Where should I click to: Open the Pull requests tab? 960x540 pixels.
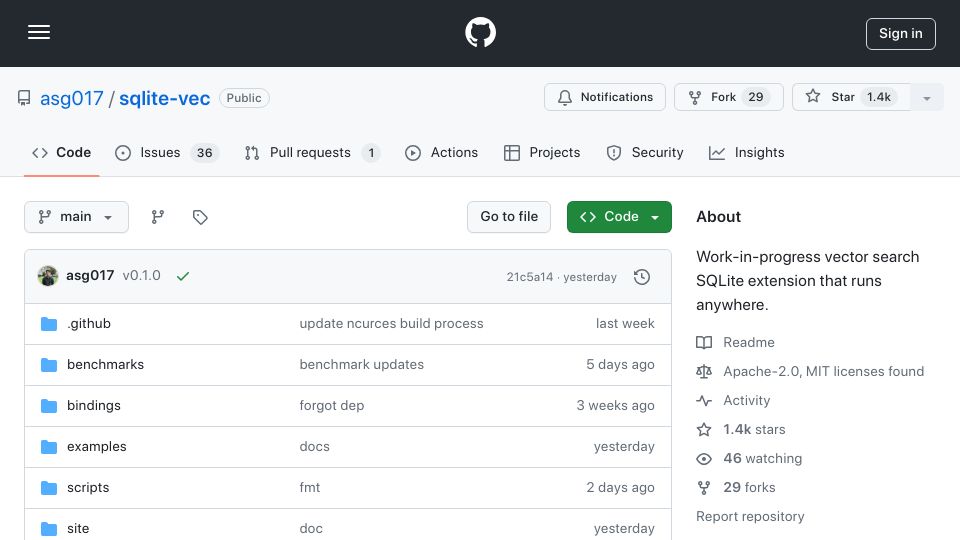pyautogui.click(x=312, y=152)
